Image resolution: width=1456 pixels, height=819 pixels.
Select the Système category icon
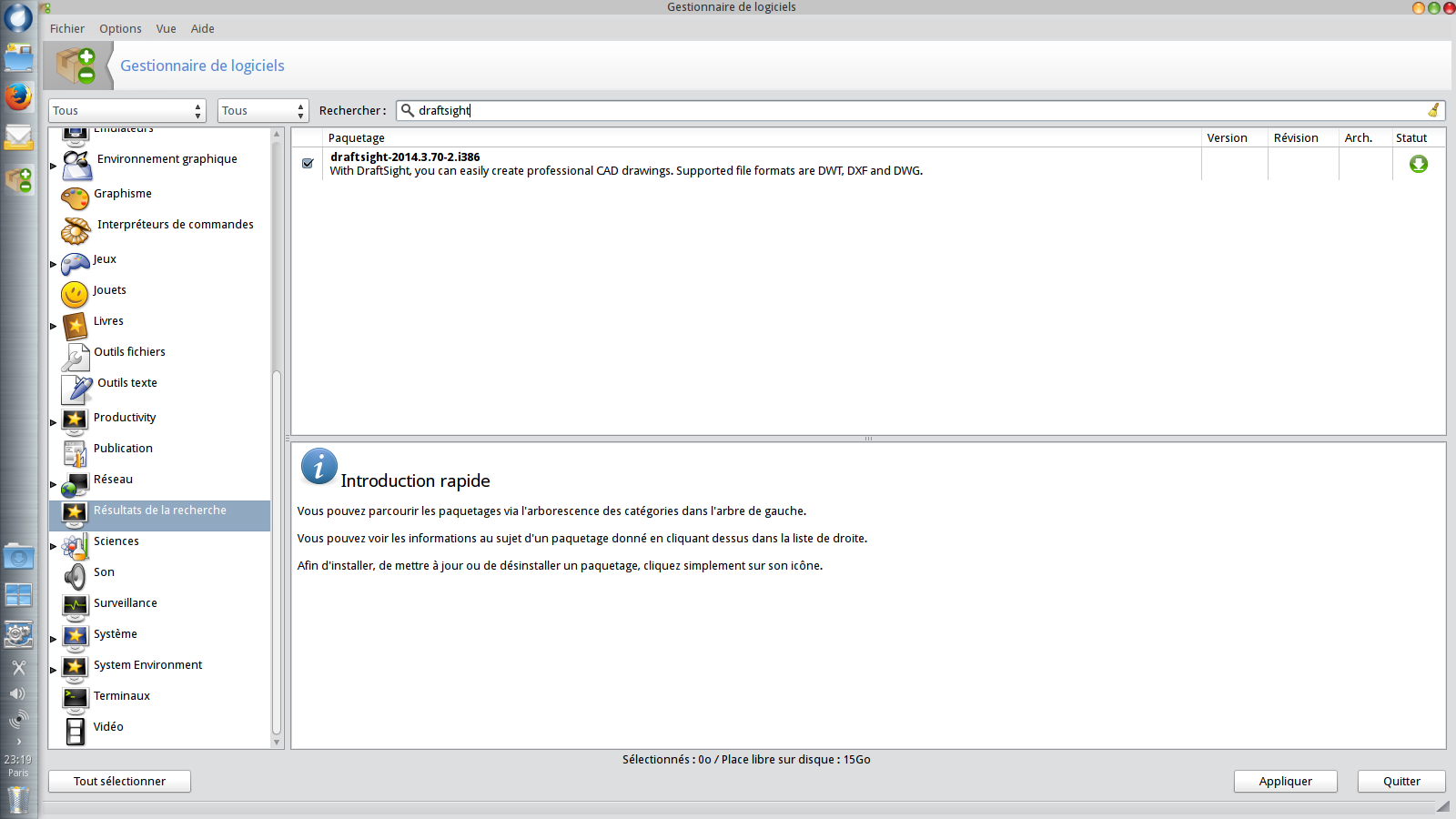coord(75,638)
